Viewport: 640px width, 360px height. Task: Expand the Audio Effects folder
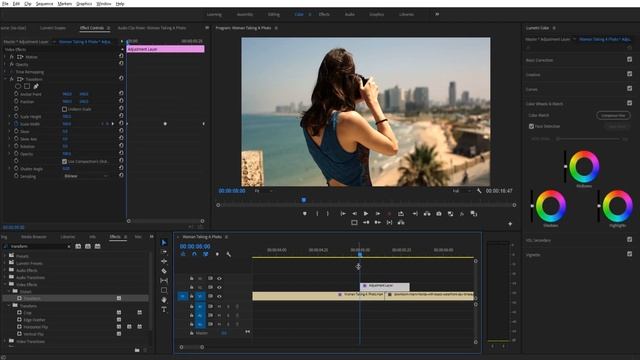[5, 270]
